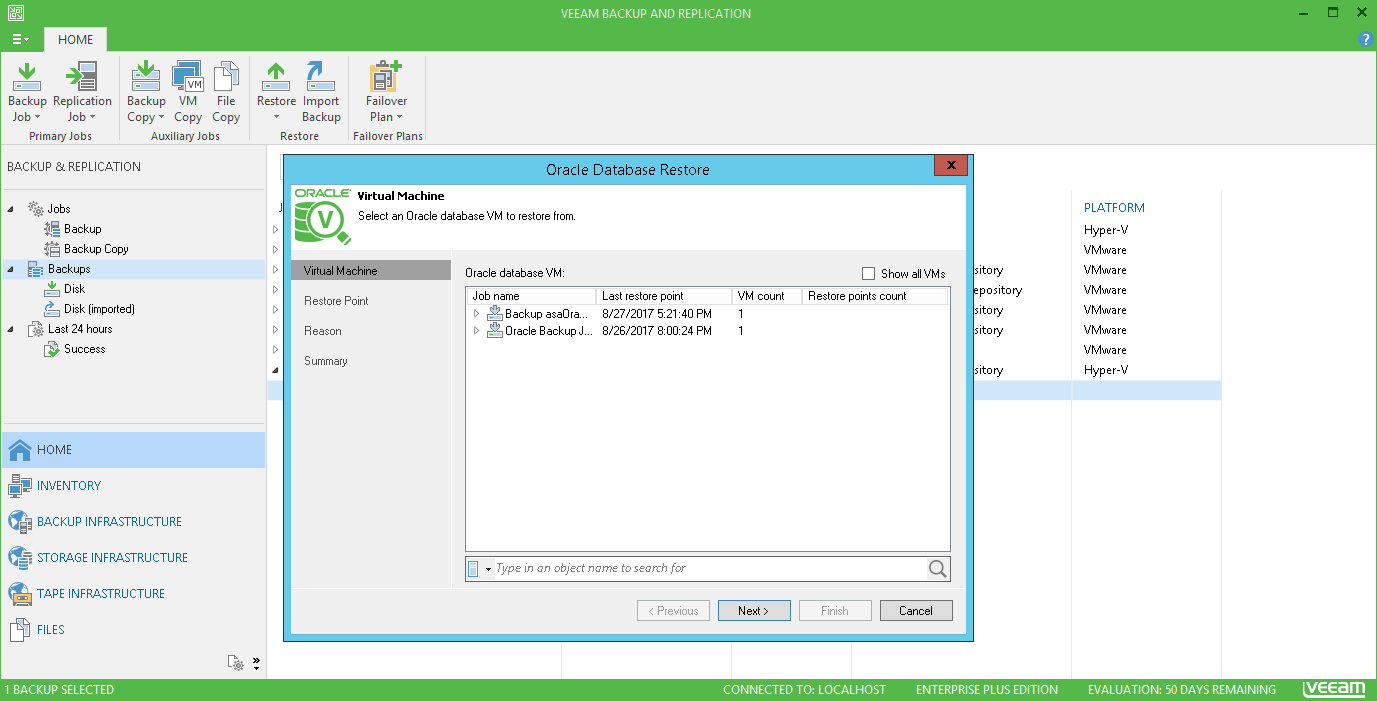Select Backup Copy under Jobs
This screenshot has width=1377, height=701.
coord(96,249)
